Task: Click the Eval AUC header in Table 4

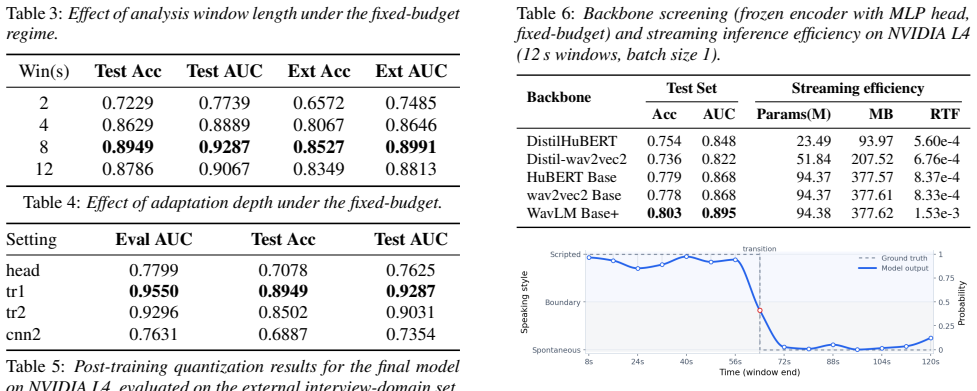Action: pos(154,240)
